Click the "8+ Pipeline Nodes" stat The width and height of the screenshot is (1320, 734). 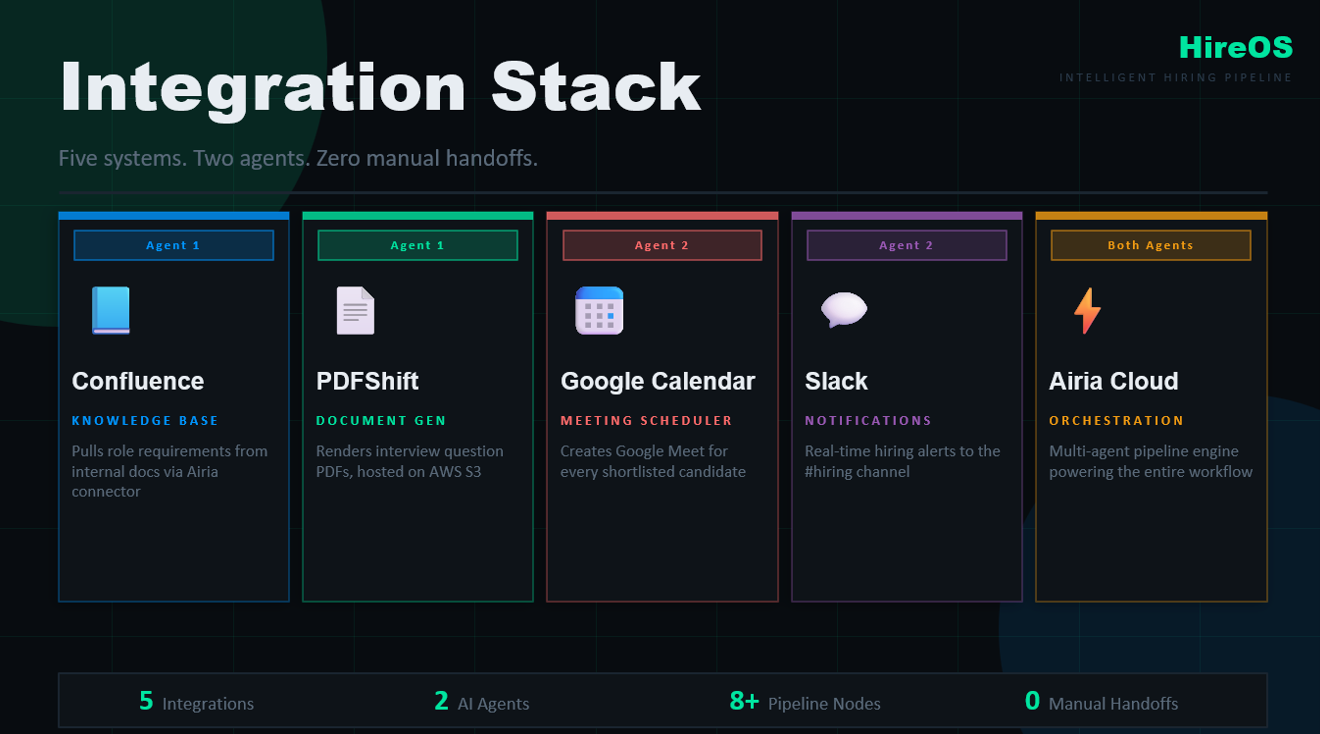click(x=805, y=702)
